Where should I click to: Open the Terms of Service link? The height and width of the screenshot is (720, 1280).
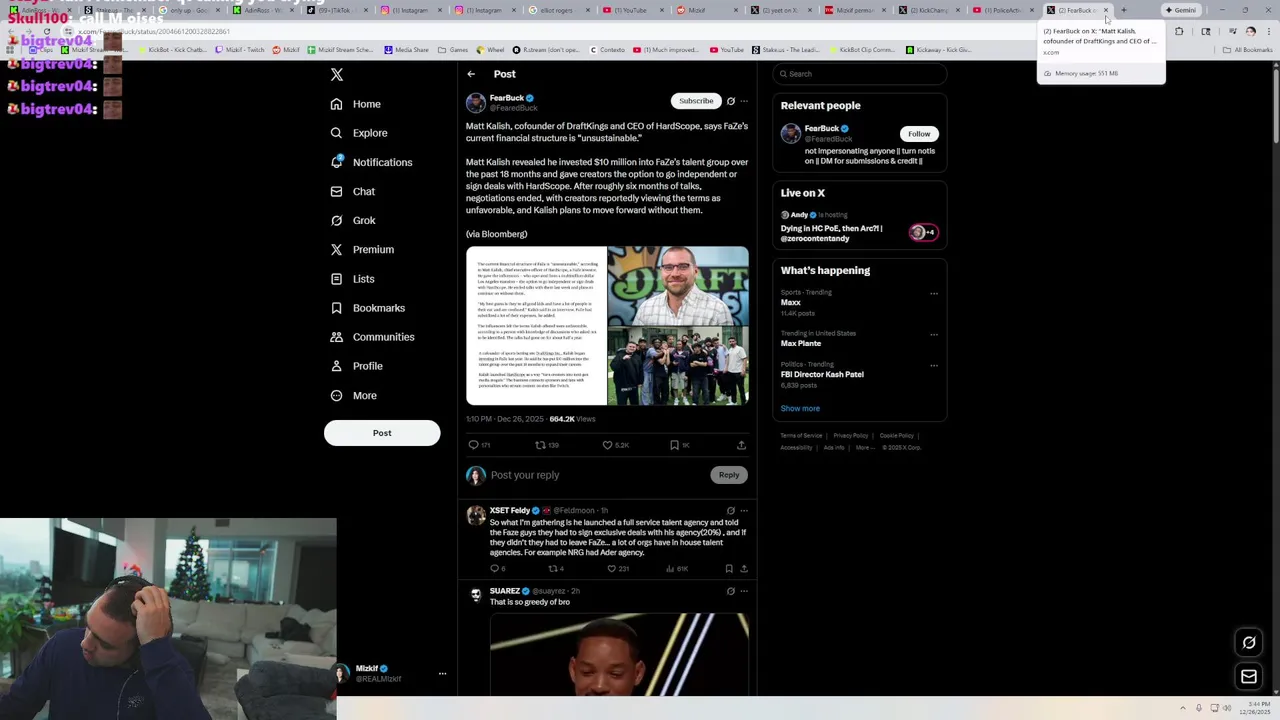801,436
